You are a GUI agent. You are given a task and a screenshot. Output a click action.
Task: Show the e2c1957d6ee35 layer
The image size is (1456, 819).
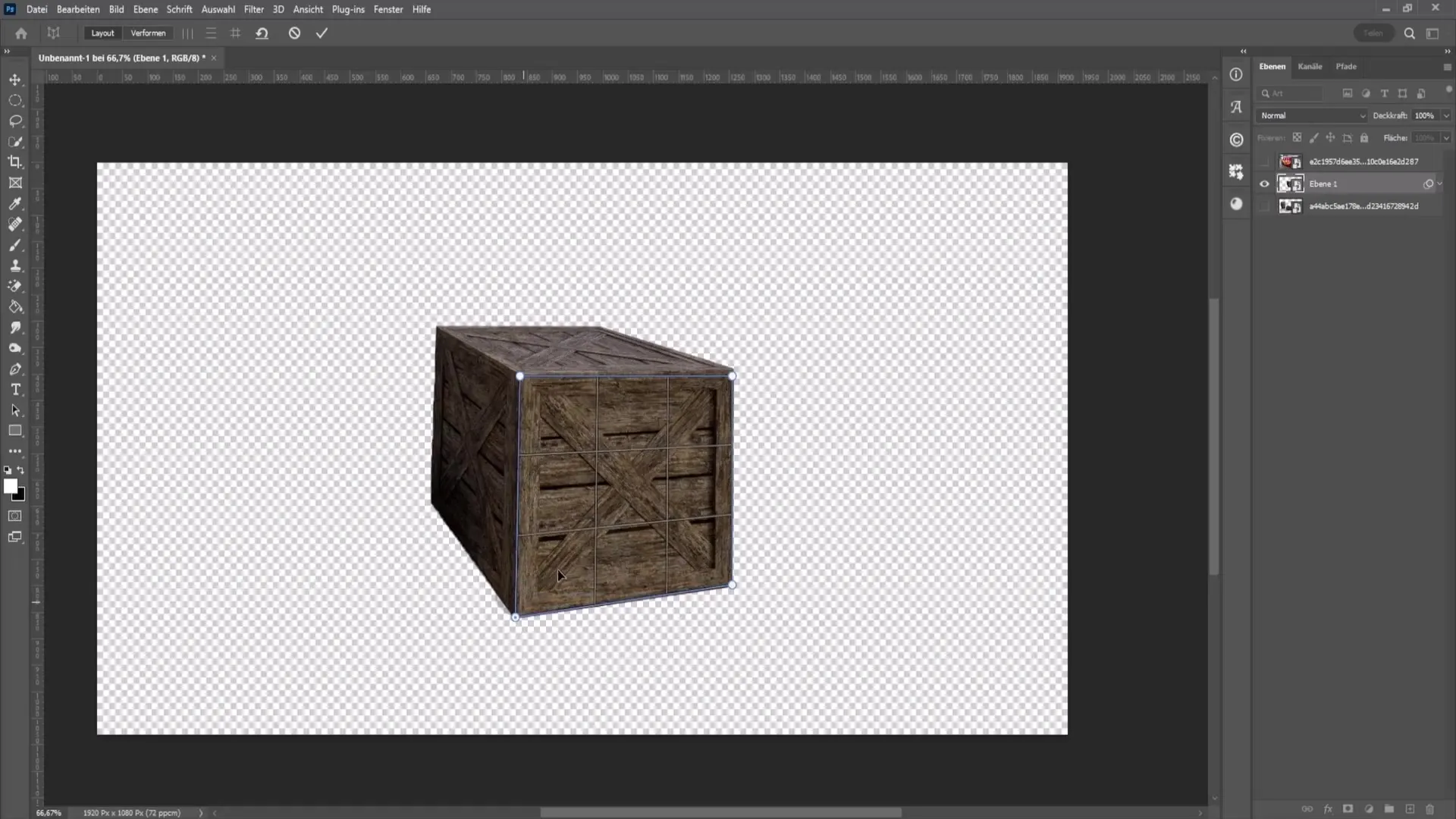click(x=1264, y=162)
